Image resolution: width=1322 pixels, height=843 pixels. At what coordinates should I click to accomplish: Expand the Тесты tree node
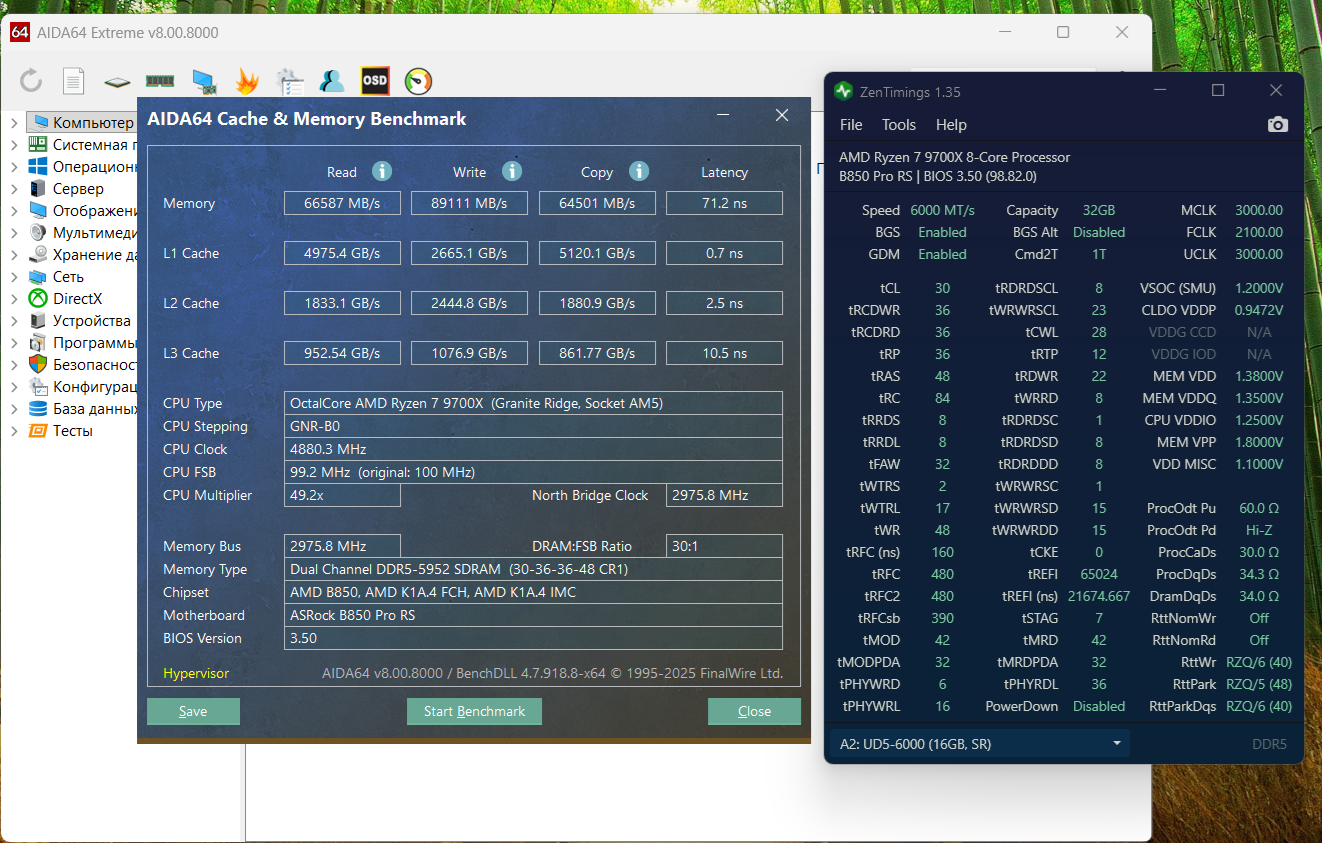tap(14, 430)
